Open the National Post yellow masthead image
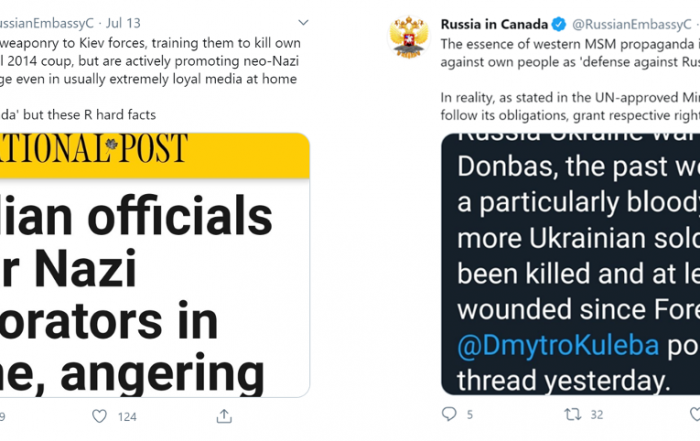 tap(155, 155)
